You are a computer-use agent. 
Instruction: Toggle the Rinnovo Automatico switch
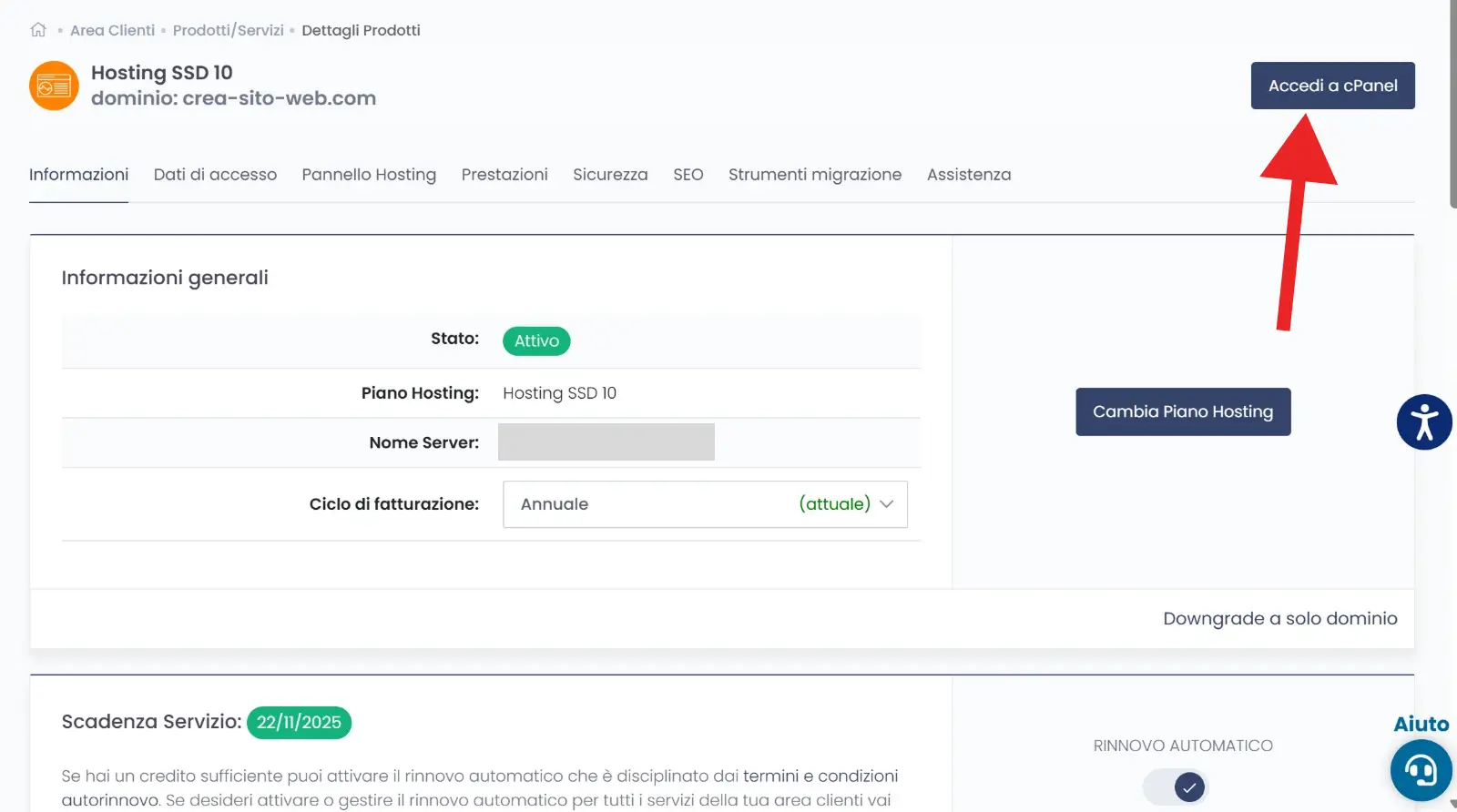click(x=1177, y=787)
